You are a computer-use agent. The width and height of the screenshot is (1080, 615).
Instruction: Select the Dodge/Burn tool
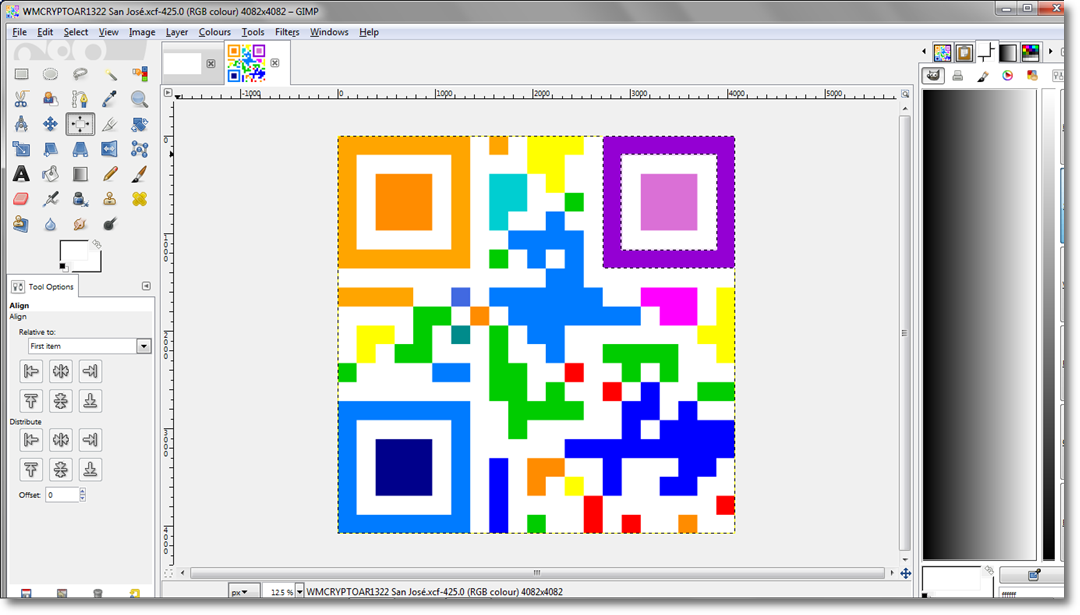[x=110, y=224]
